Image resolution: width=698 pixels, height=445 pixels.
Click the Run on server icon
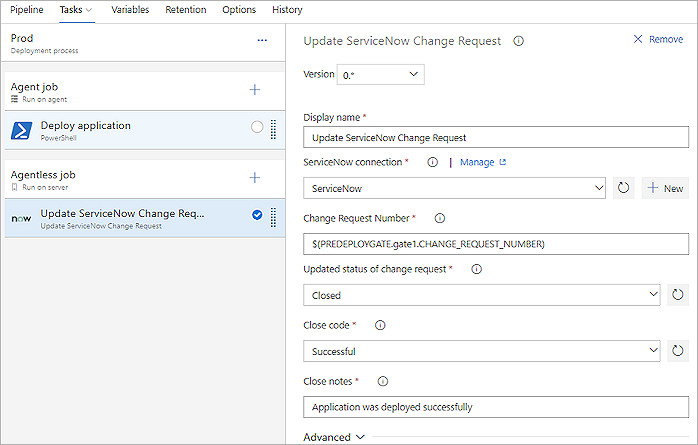click(x=15, y=187)
